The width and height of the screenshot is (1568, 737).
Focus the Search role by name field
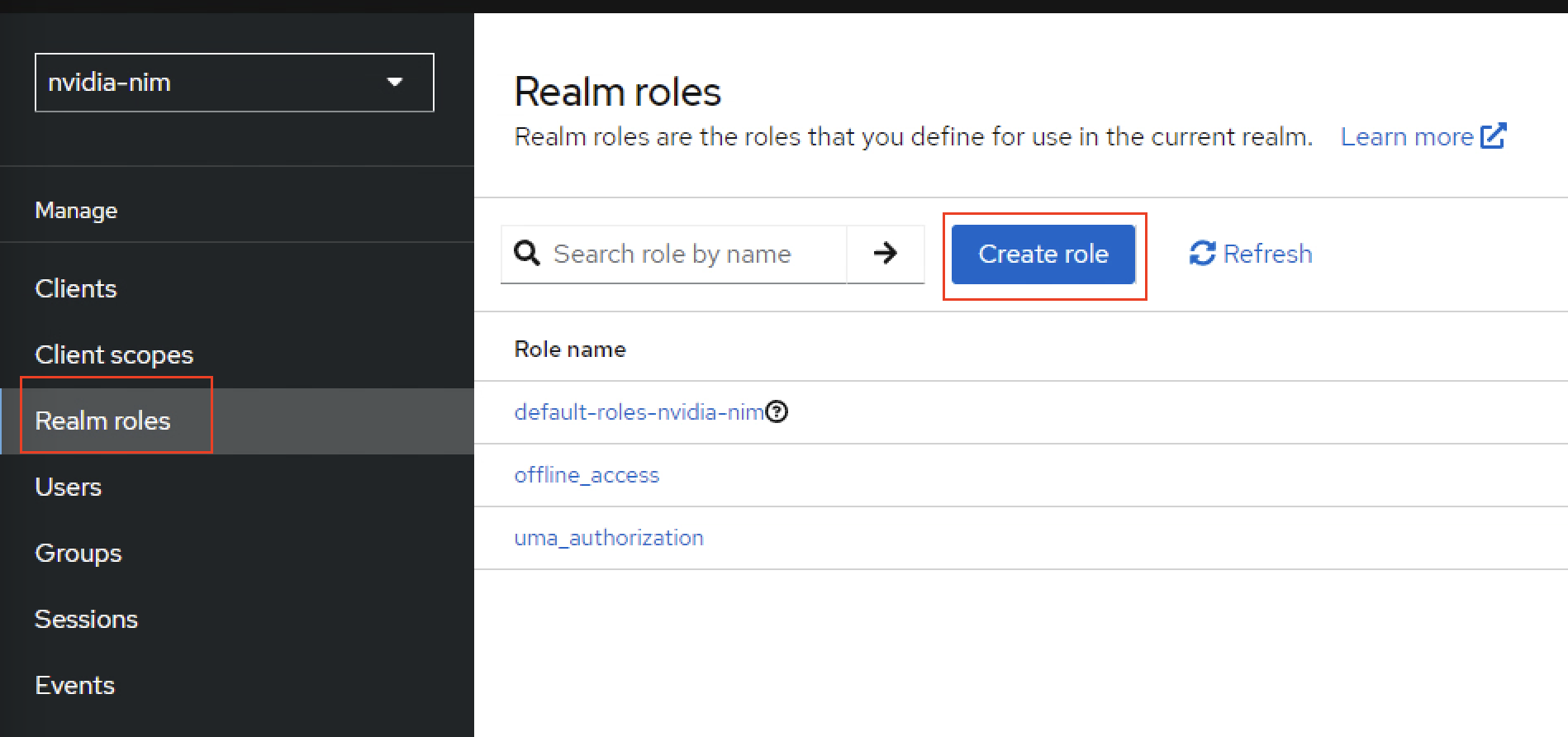[x=694, y=254]
